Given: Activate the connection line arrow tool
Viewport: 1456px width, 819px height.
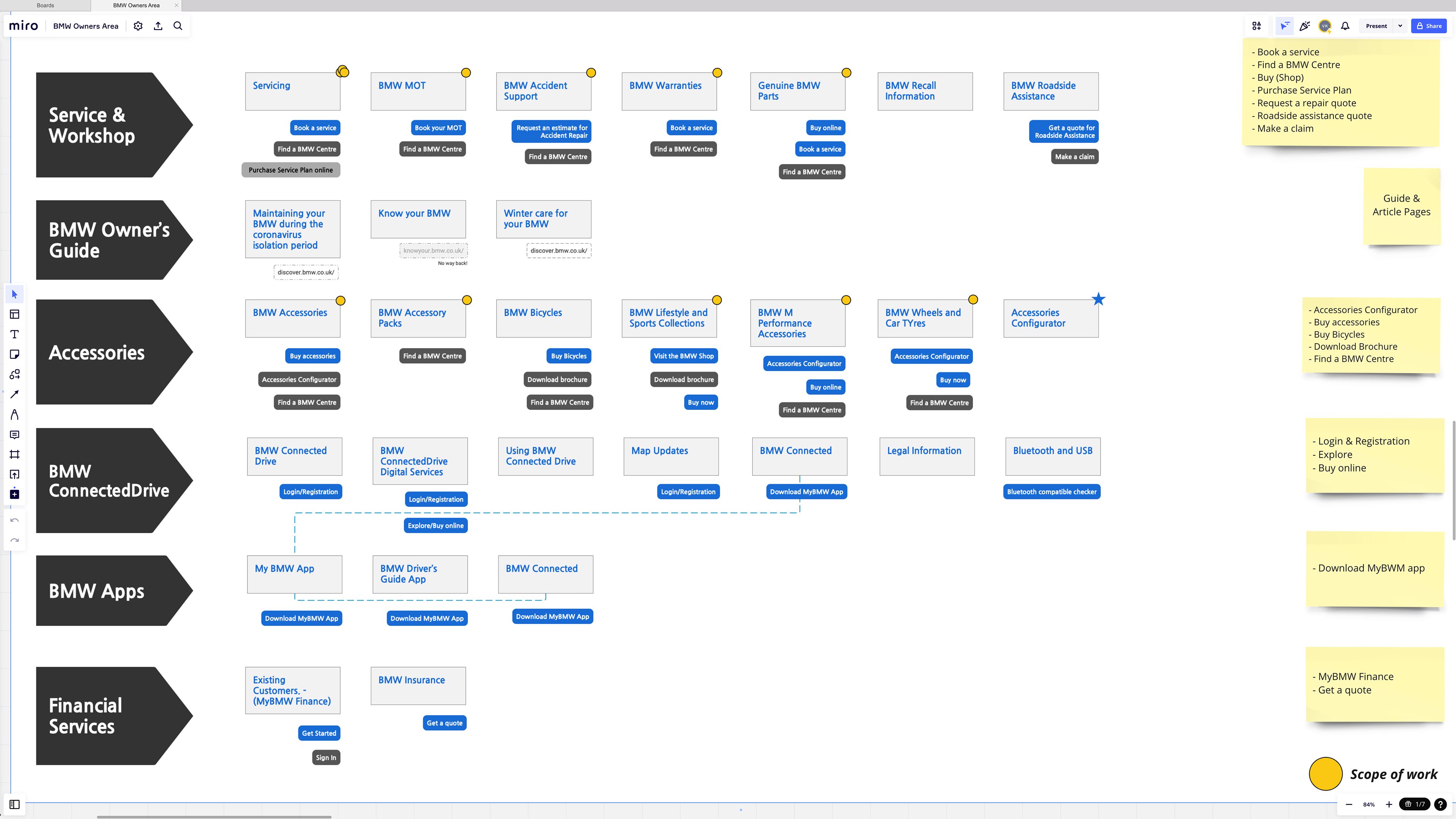Looking at the screenshot, I should [x=15, y=394].
